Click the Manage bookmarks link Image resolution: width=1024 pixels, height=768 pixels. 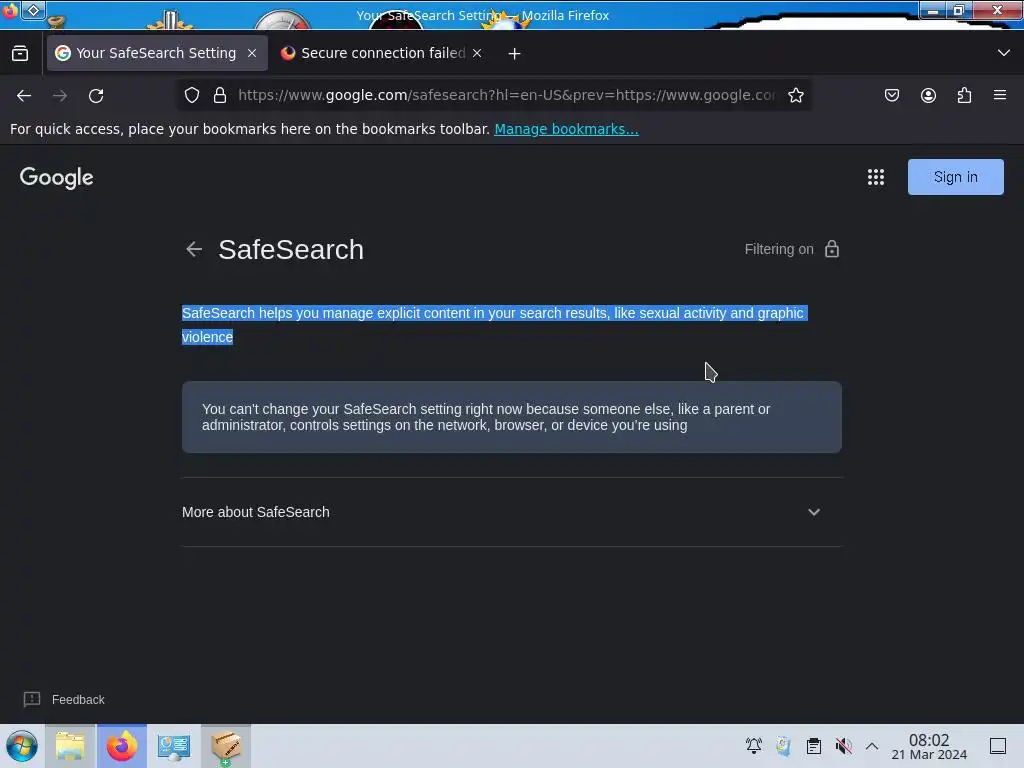pos(566,129)
